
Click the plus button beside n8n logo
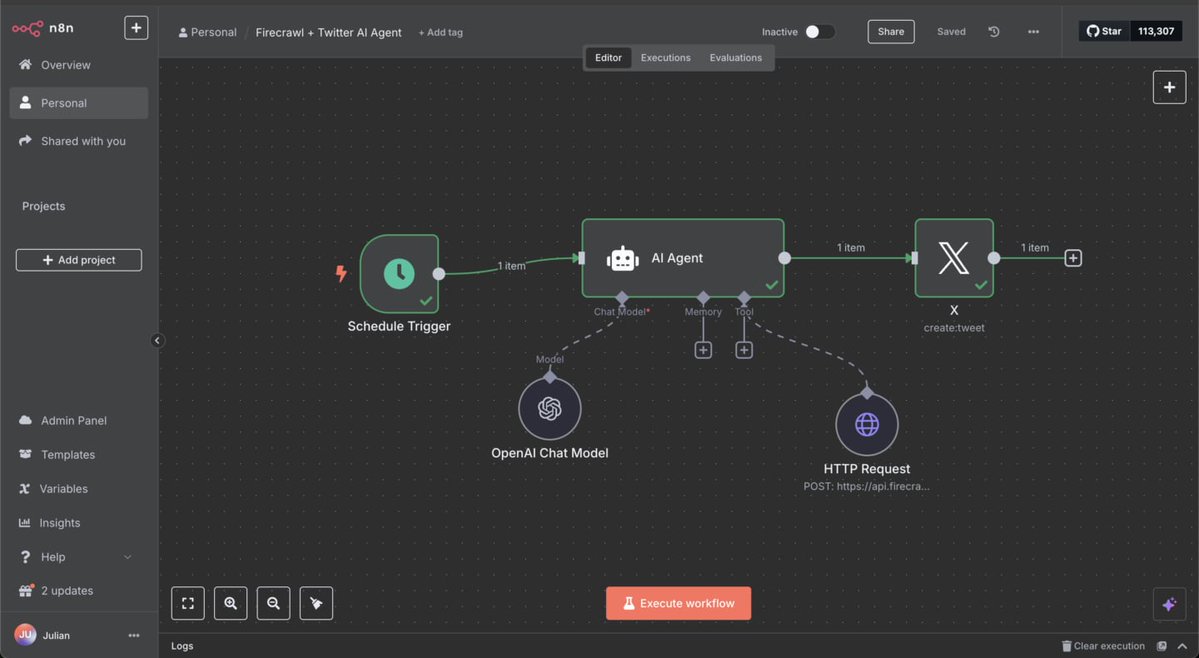(136, 28)
